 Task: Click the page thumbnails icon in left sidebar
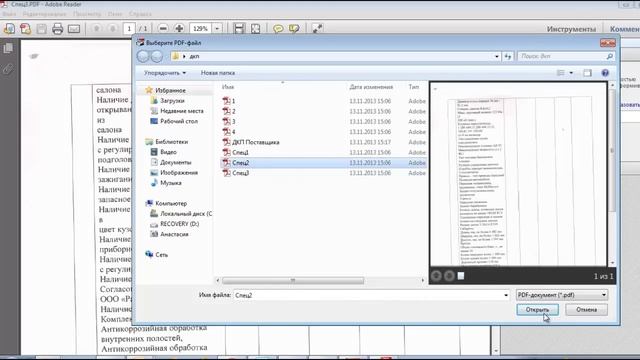tap(8, 48)
